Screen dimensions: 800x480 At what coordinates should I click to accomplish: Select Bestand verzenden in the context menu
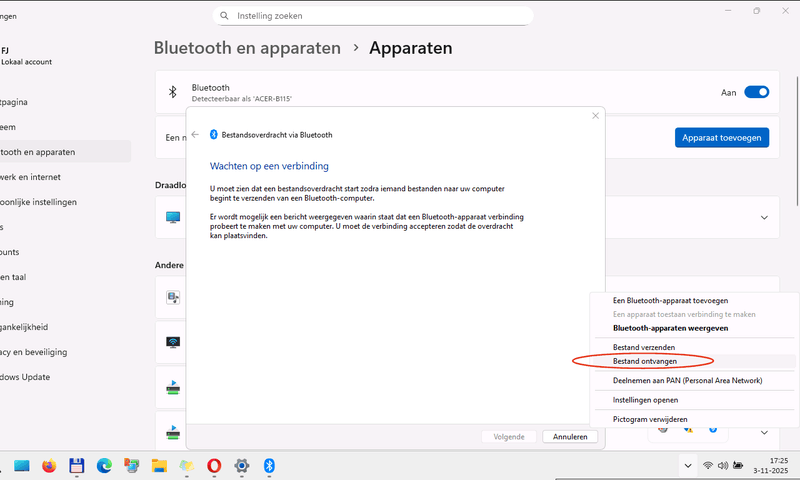click(x=643, y=347)
